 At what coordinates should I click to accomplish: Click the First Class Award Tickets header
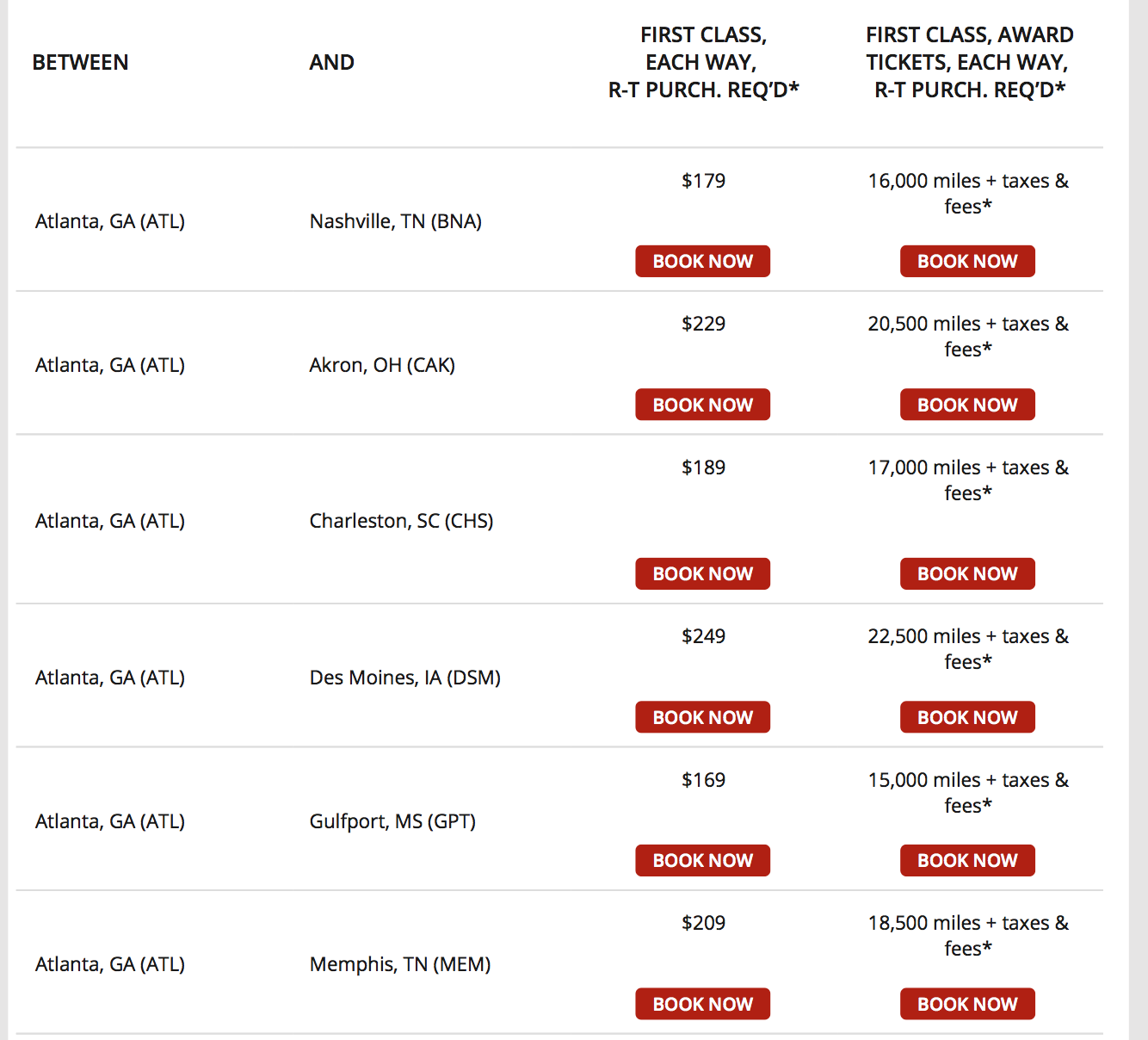click(x=969, y=63)
